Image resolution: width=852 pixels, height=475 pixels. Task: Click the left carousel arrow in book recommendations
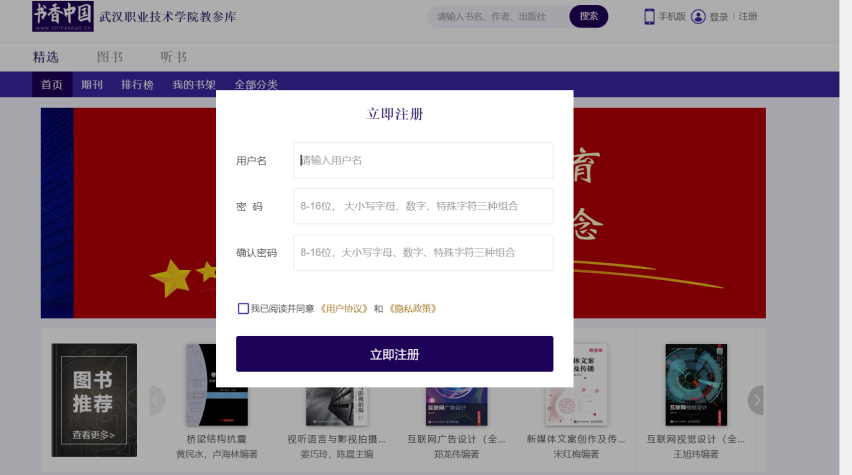coord(156,400)
